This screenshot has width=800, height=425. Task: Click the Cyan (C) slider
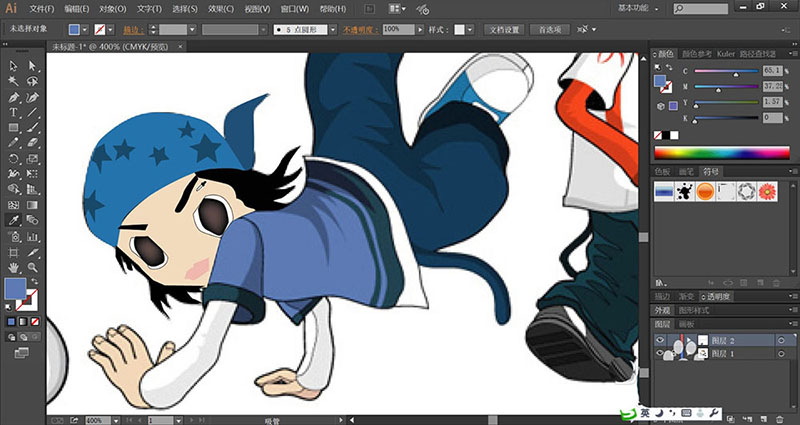[727, 71]
